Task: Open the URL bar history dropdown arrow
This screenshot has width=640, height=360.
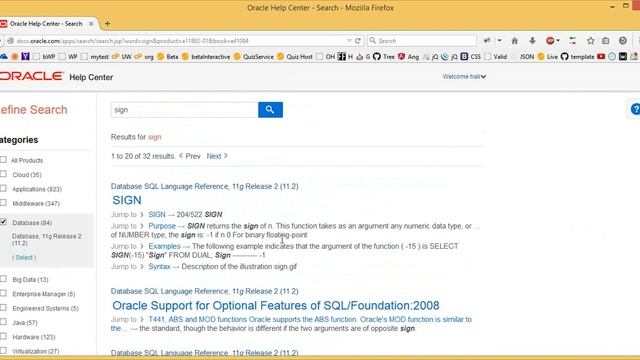Action: 349,41
